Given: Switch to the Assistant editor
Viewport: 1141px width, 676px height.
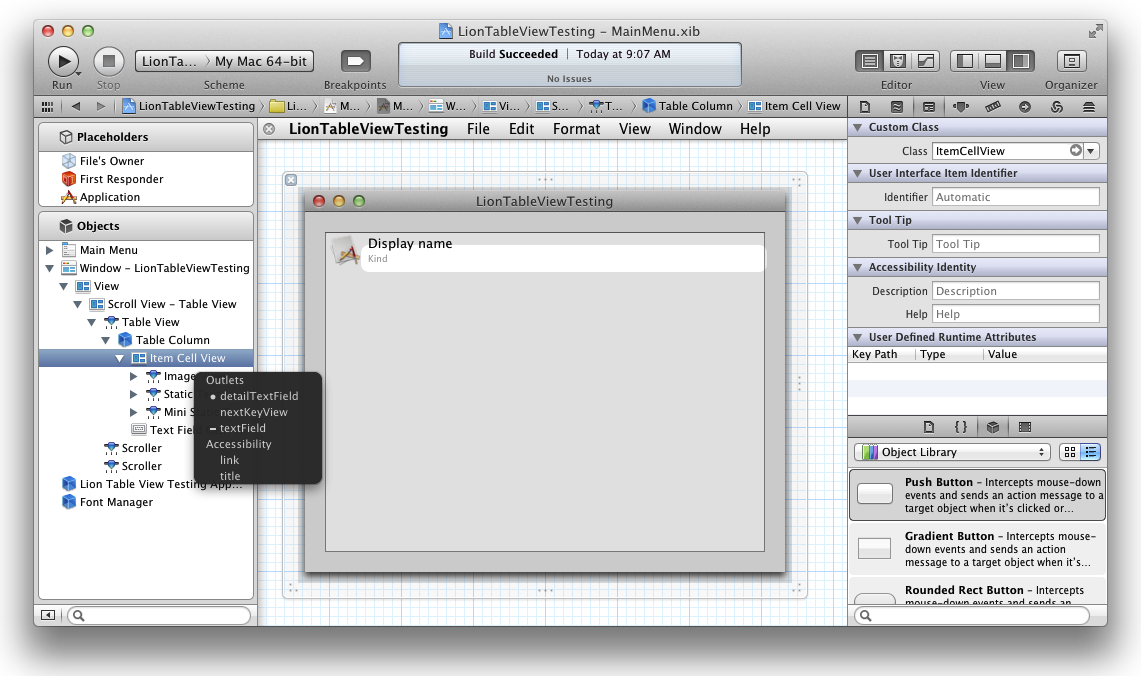Looking at the screenshot, I should [898, 61].
